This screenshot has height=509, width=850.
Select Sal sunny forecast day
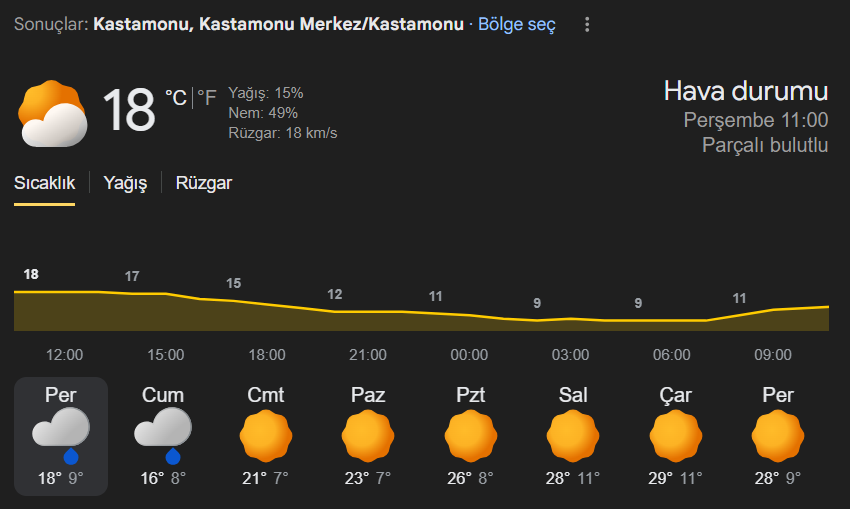tap(573, 436)
